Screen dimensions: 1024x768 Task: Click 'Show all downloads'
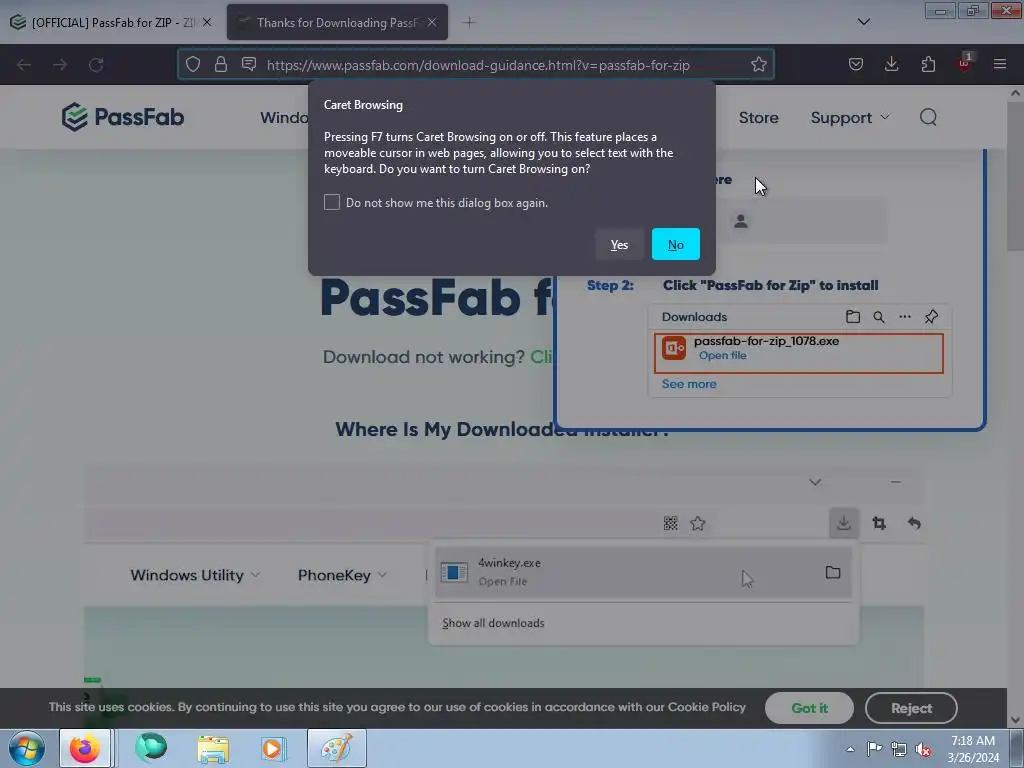pyautogui.click(x=493, y=623)
